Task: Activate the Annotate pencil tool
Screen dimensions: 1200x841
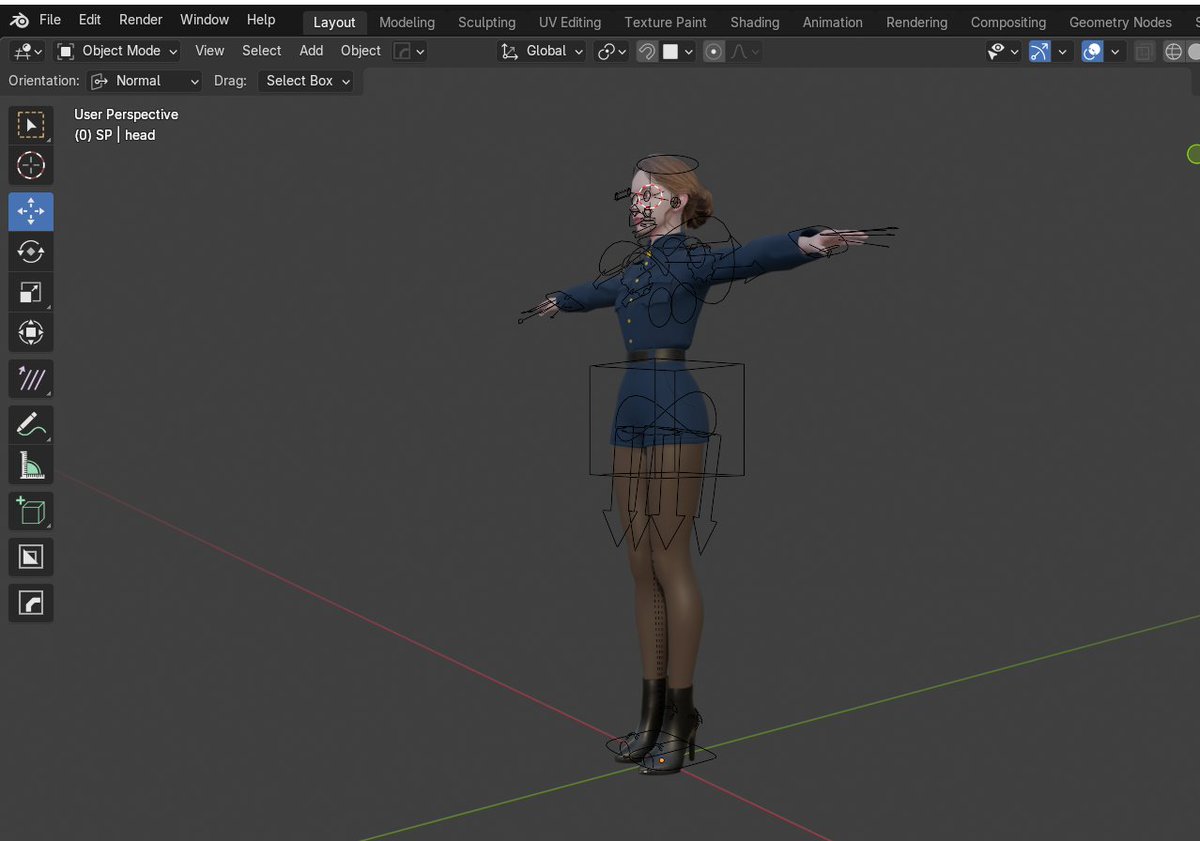Action: click(x=31, y=425)
